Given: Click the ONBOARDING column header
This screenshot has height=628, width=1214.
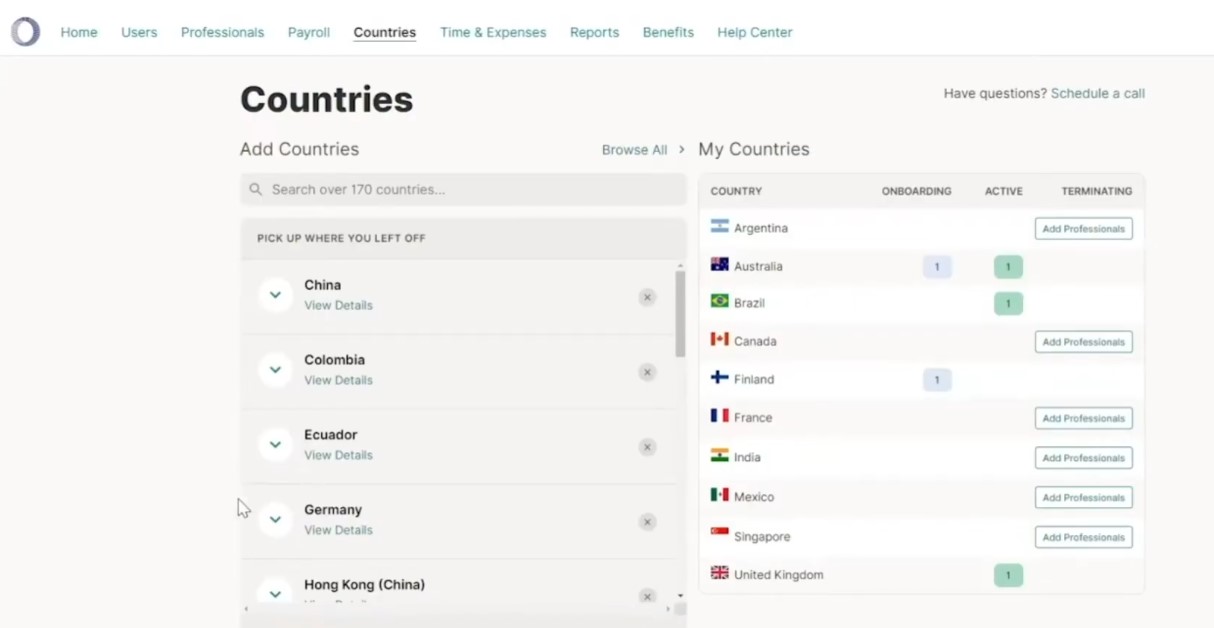Looking at the screenshot, I should pos(916,191).
